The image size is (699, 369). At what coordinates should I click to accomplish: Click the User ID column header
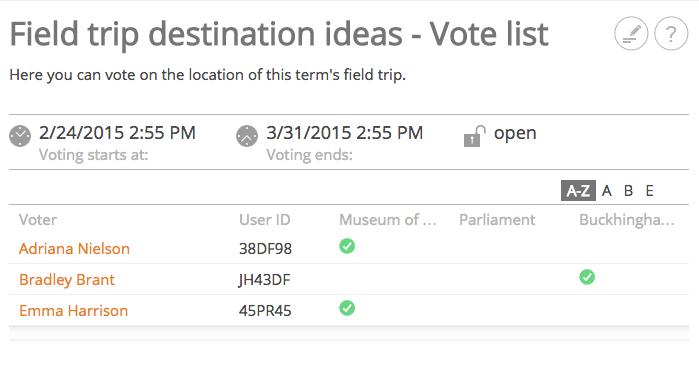tap(265, 220)
